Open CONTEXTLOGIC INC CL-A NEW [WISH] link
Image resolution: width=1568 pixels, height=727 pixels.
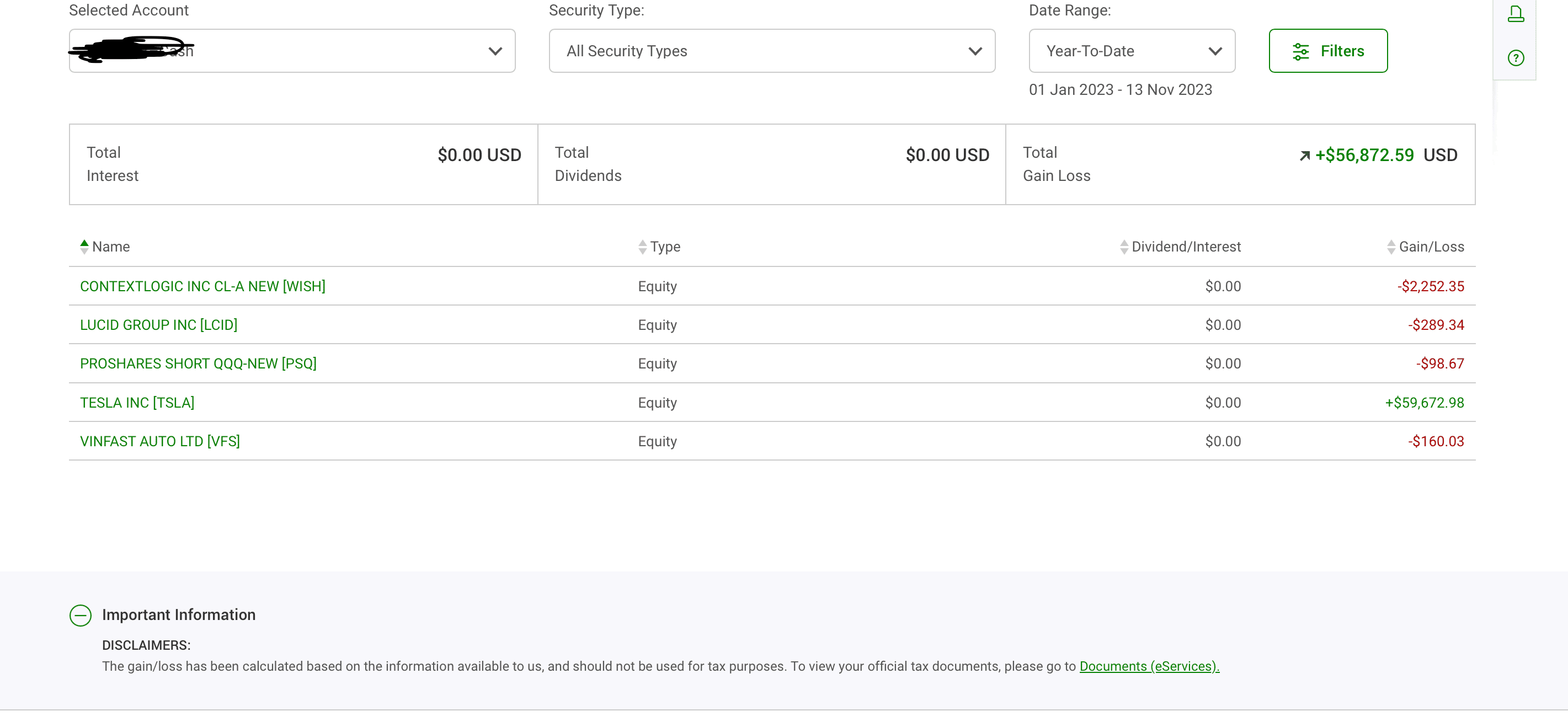coord(202,286)
